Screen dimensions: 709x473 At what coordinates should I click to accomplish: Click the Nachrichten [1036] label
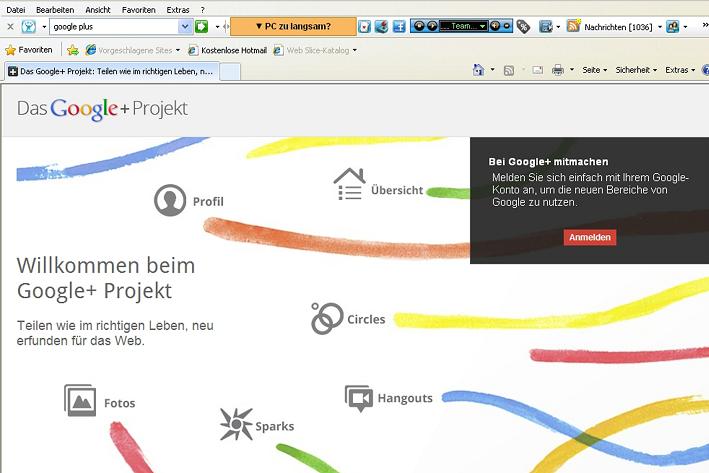pyautogui.click(x=618, y=27)
